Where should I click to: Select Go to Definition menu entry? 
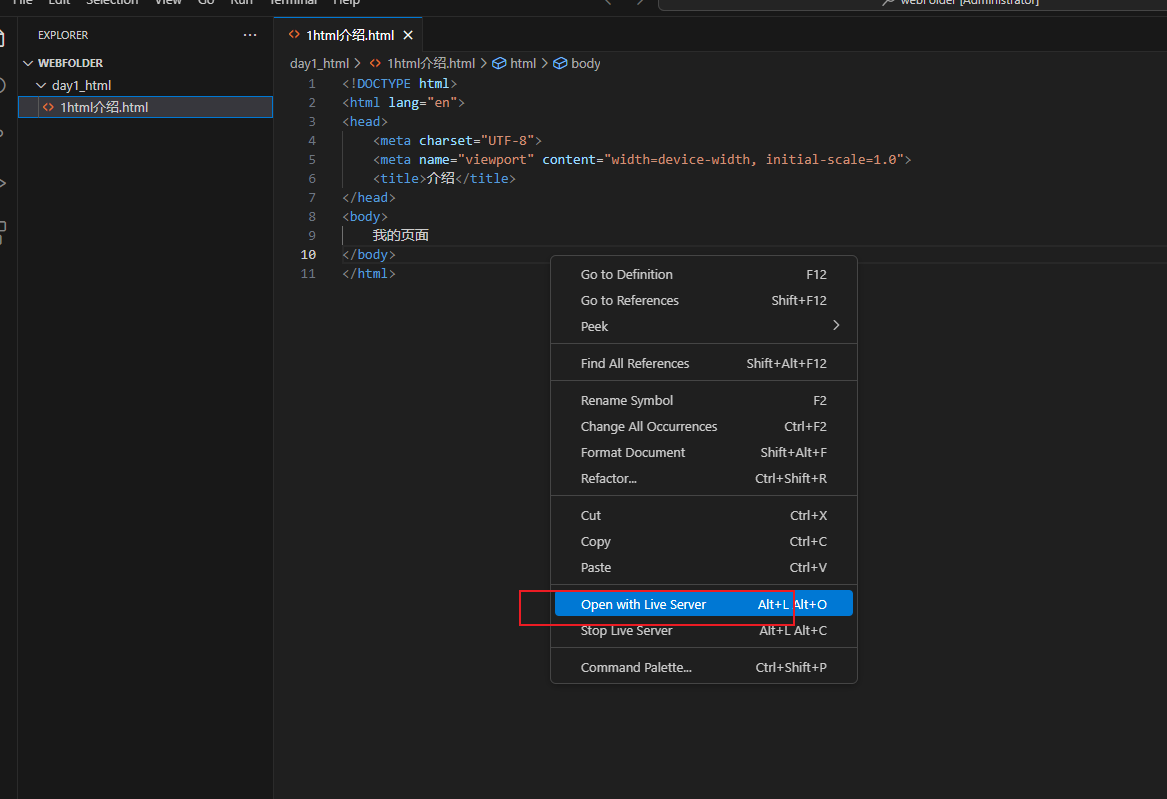[x=626, y=275]
